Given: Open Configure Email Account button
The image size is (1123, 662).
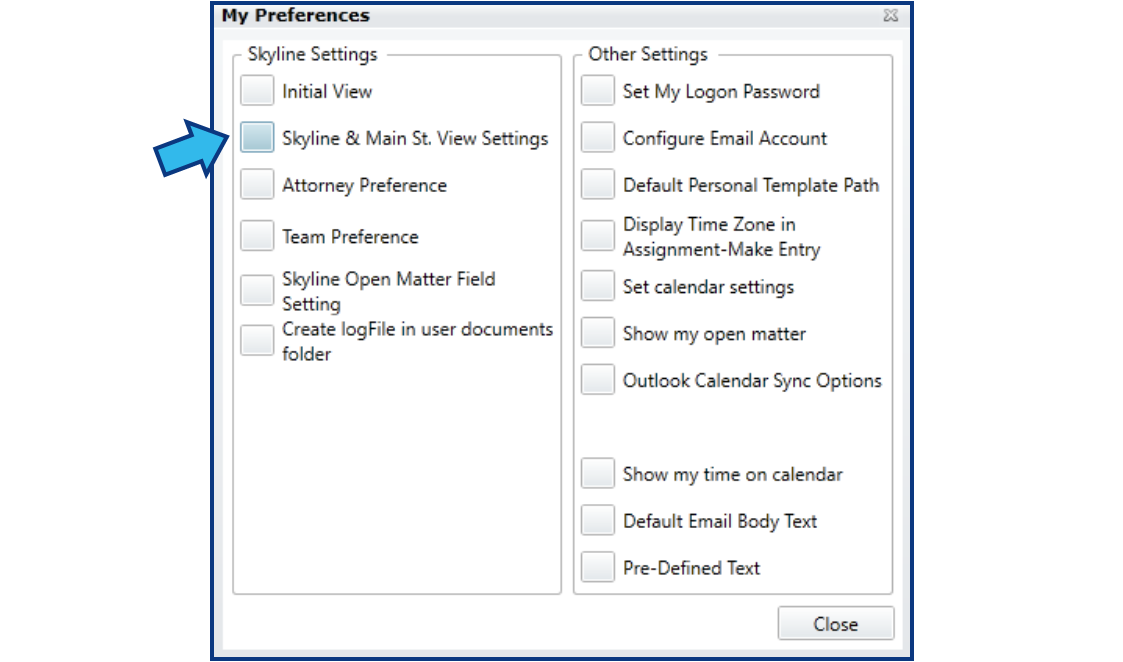Looking at the screenshot, I should [x=598, y=137].
